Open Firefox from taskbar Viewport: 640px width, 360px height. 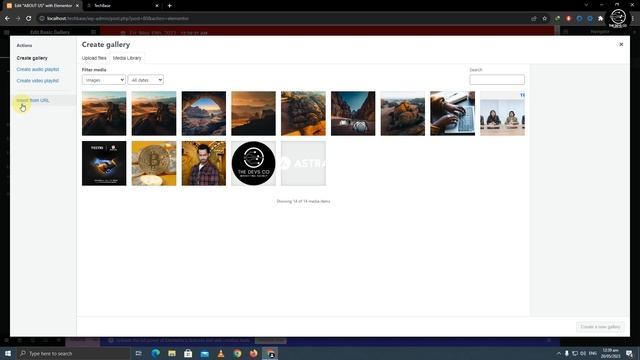click(253, 353)
